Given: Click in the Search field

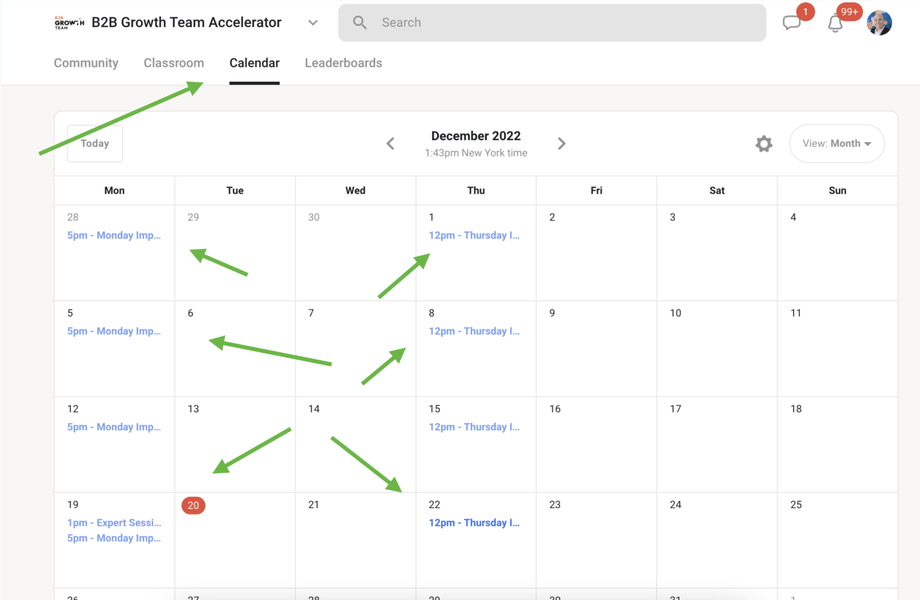Looking at the screenshot, I should tap(560, 23).
